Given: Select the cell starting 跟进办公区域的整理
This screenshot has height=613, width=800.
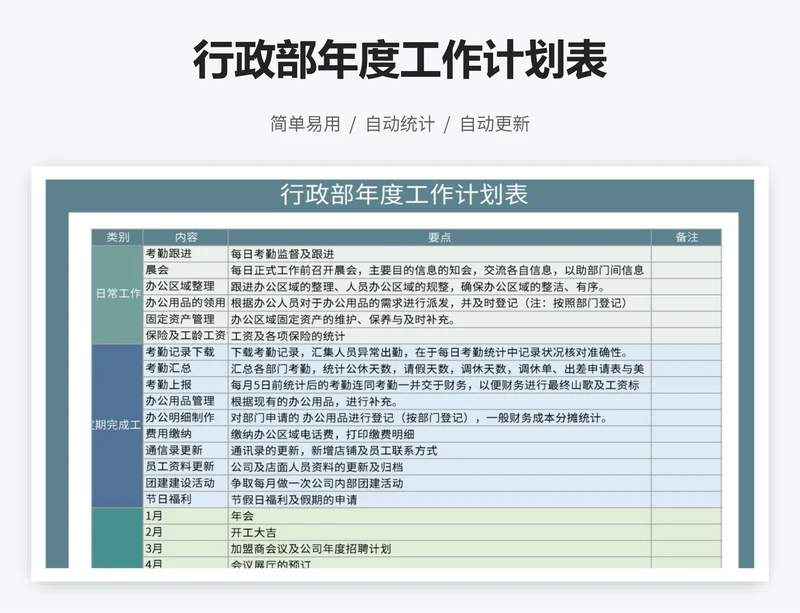Looking at the screenshot, I should [439, 286].
